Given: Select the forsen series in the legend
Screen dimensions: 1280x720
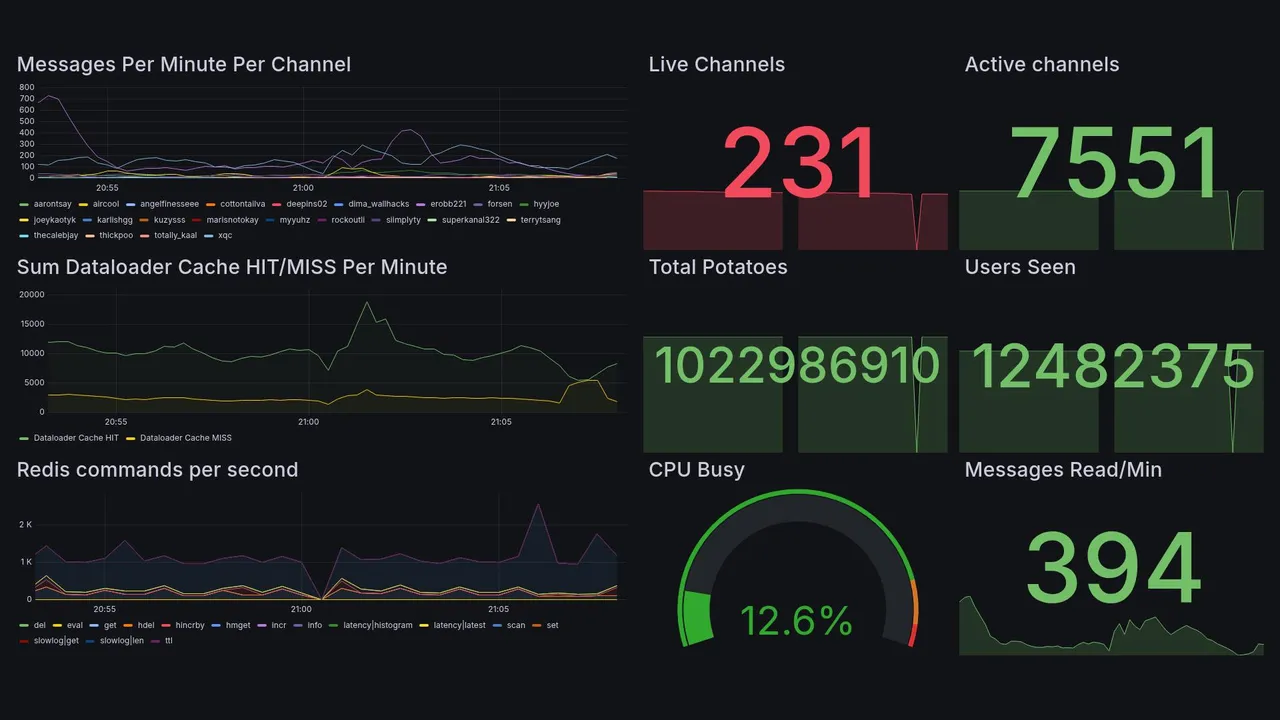Looking at the screenshot, I should (x=492, y=204).
